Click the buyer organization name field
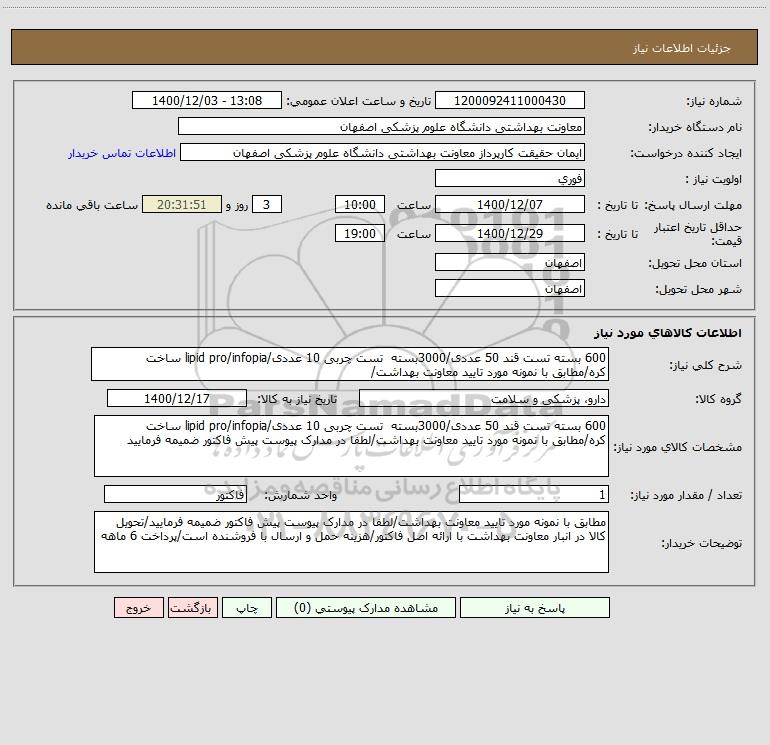 pos(381,126)
